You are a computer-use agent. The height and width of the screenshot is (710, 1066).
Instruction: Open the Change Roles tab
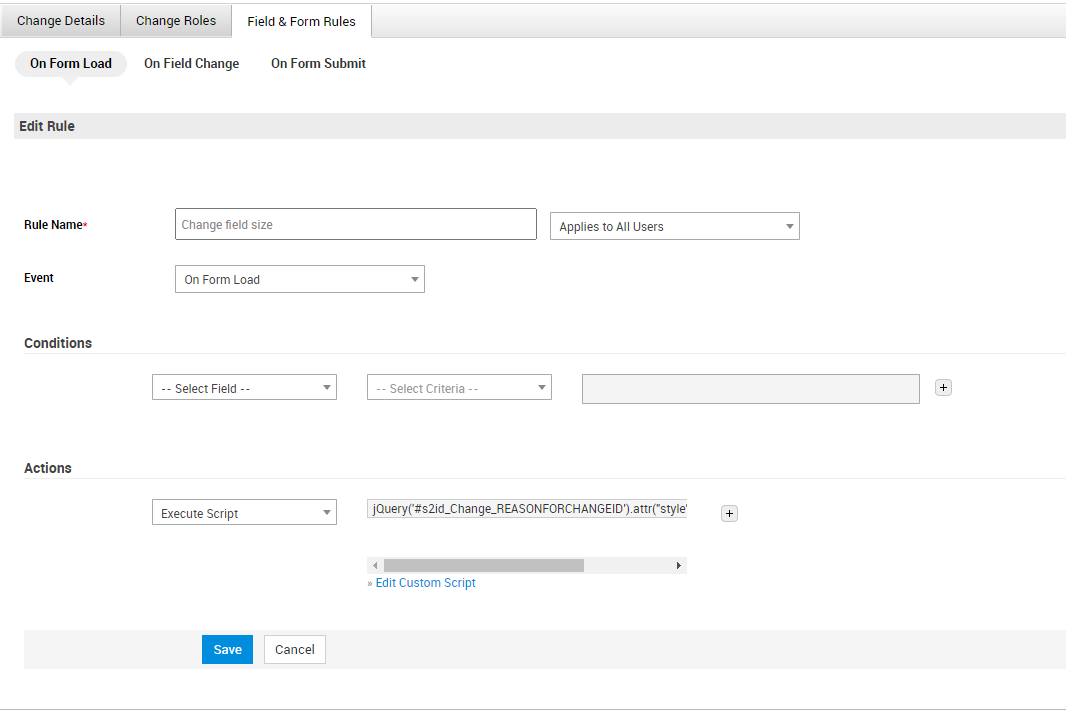tap(176, 21)
